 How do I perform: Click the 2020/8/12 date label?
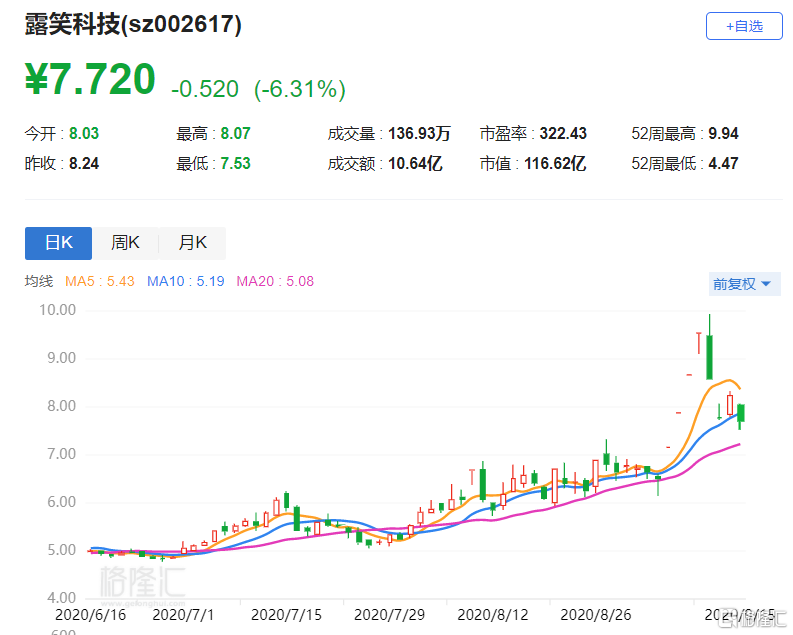[493, 615]
